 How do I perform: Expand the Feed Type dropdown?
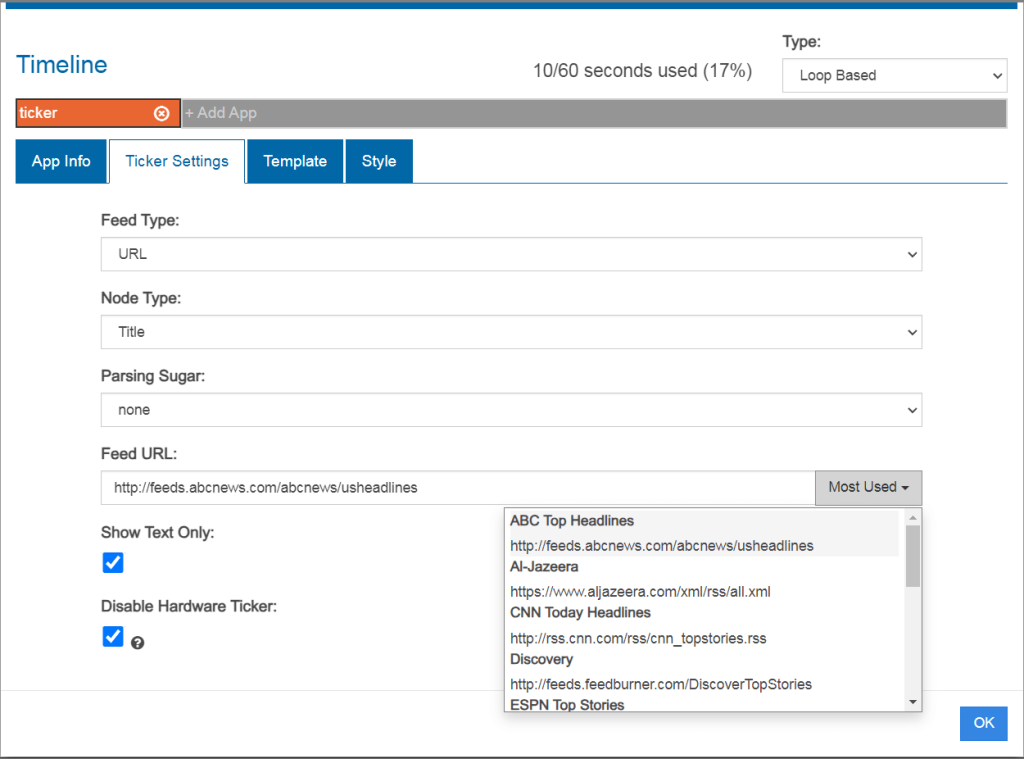point(511,254)
